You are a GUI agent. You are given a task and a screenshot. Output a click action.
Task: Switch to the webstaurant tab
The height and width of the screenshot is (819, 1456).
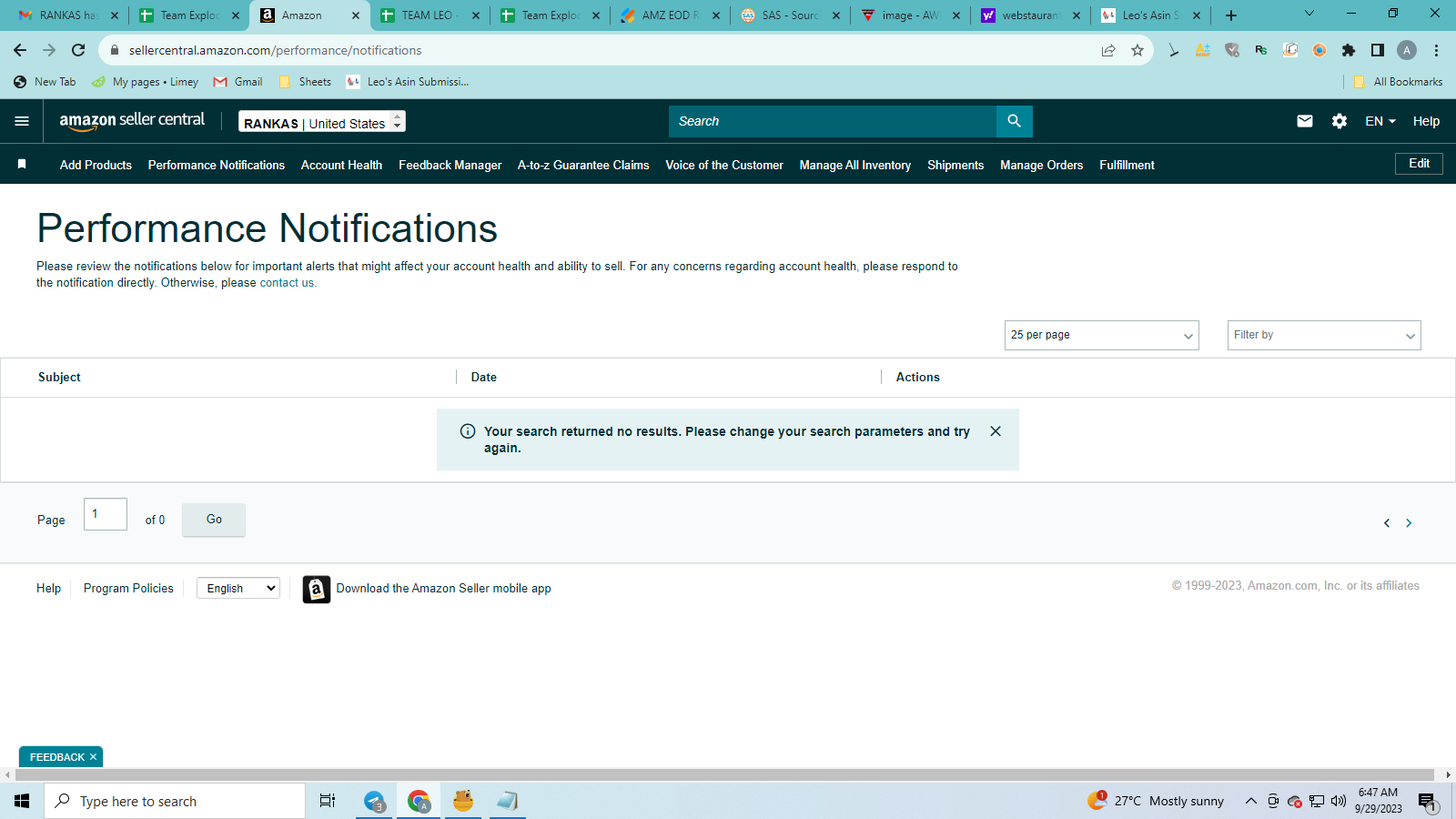coord(1030,15)
